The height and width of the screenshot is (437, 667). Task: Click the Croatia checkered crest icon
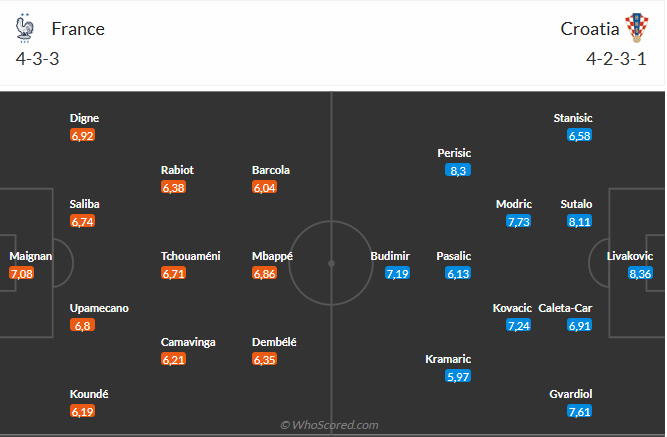coord(636,27)
